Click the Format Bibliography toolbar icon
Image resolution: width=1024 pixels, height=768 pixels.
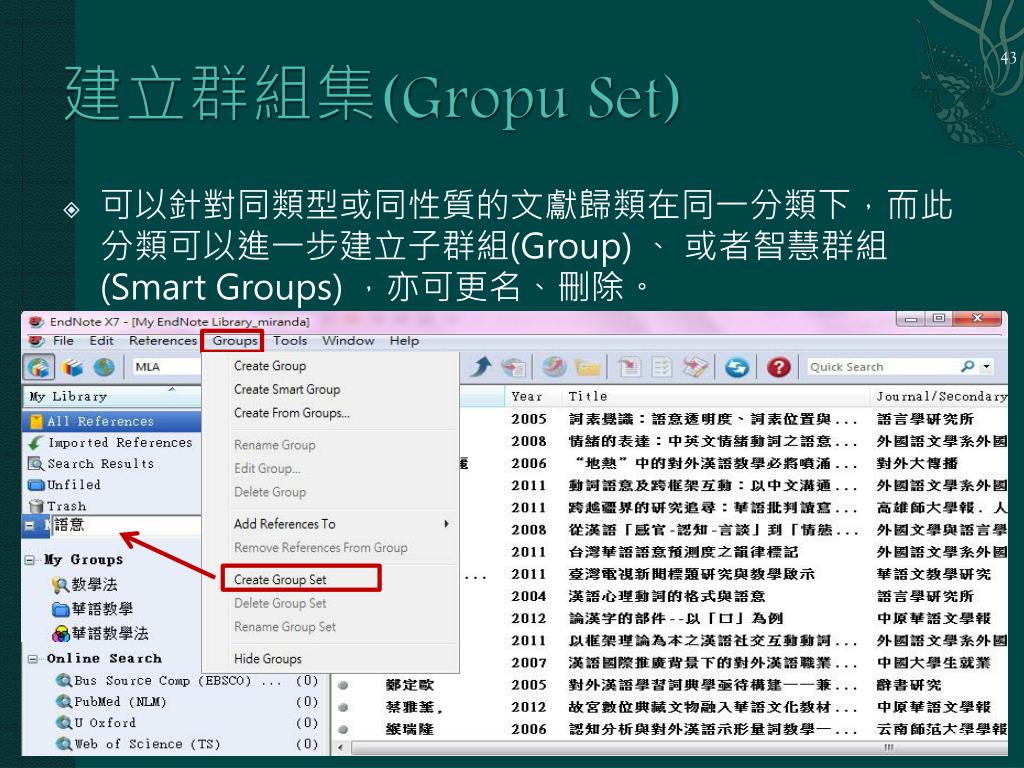662,367
